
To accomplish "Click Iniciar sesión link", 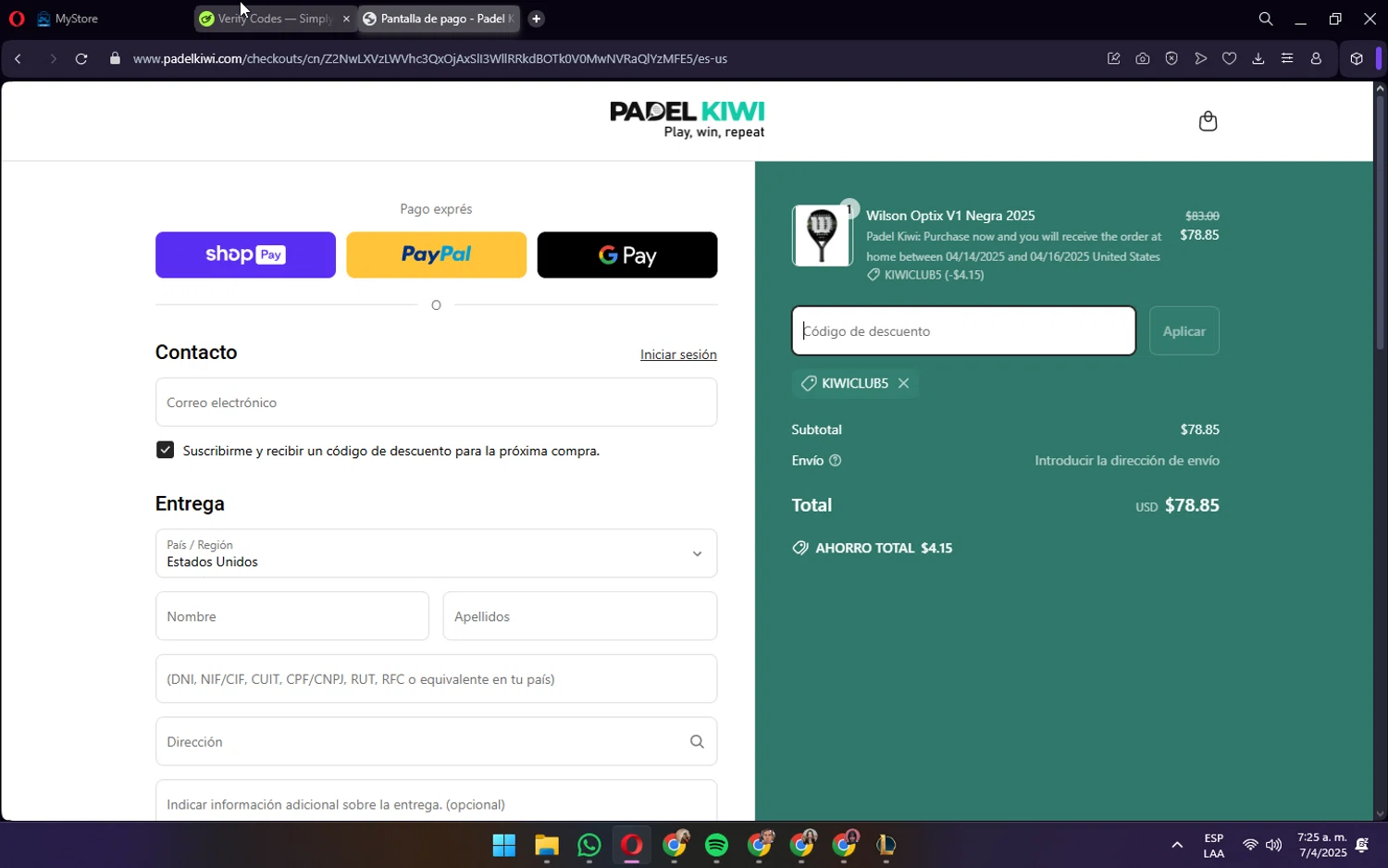I will click(678, 354).
